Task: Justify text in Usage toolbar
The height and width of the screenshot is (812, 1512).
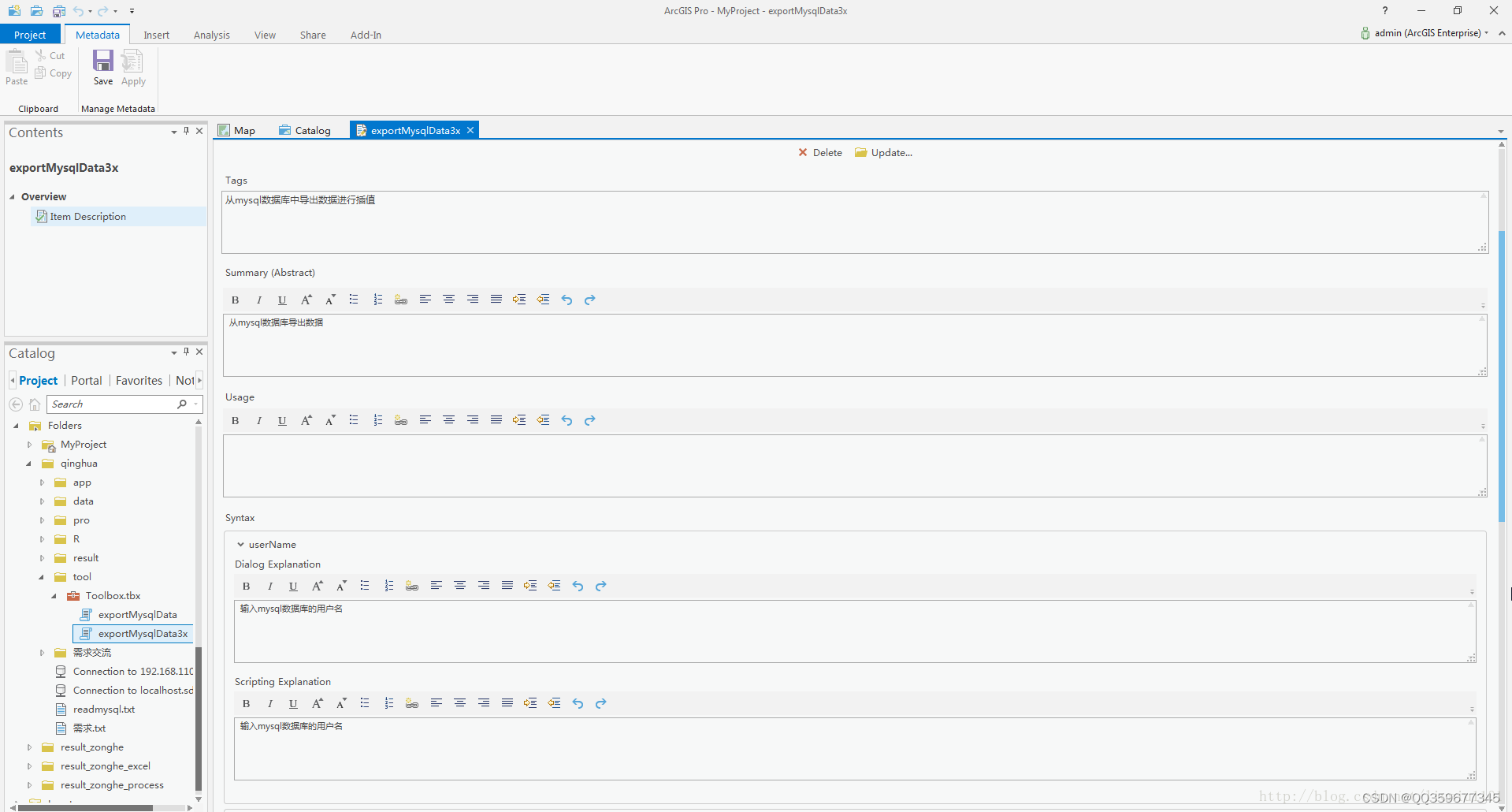Action: [x=496, y=420]
